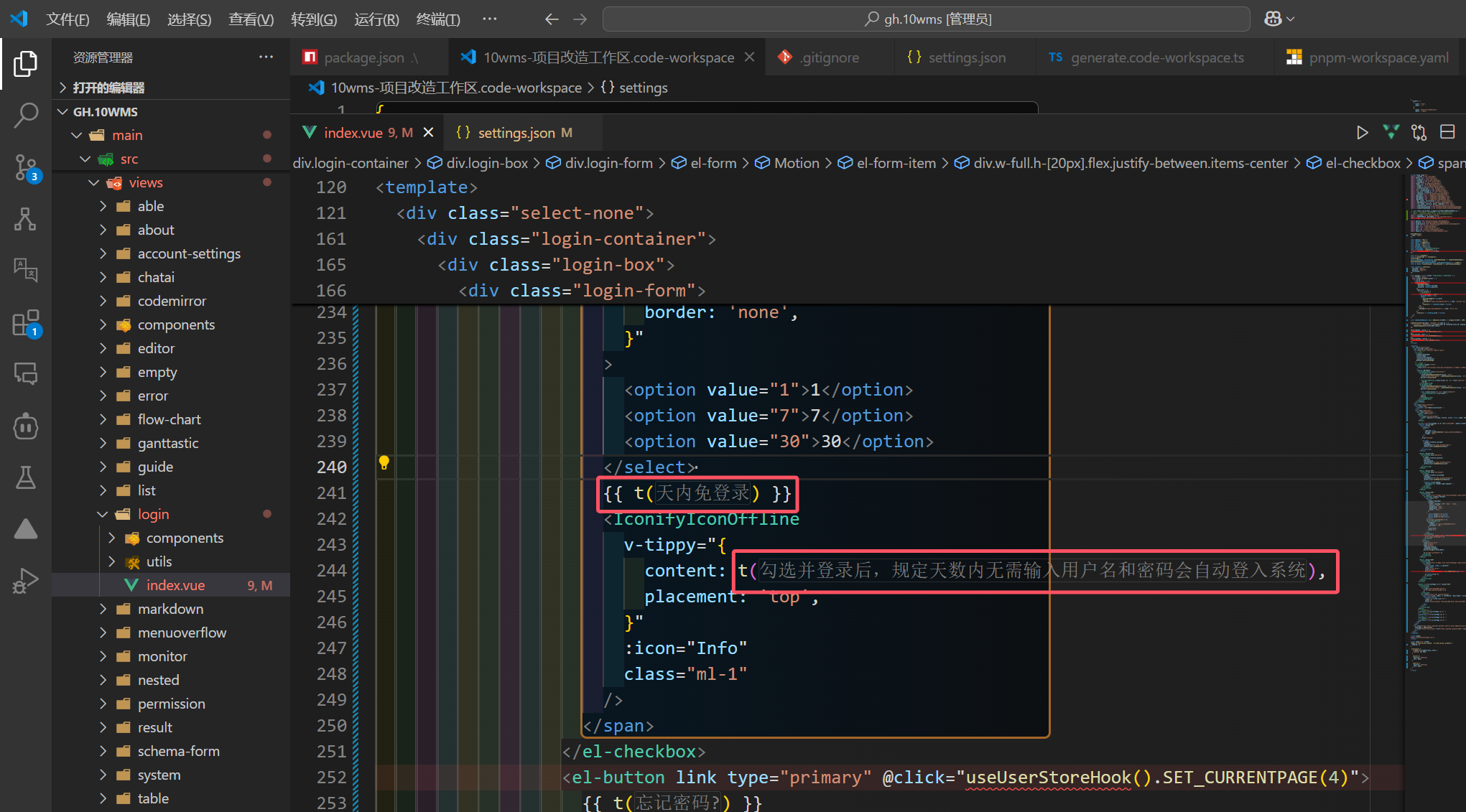This screenshot has width=1466, height=812.
Task: Switch to top settings.json tab
Action: (965, 57)
